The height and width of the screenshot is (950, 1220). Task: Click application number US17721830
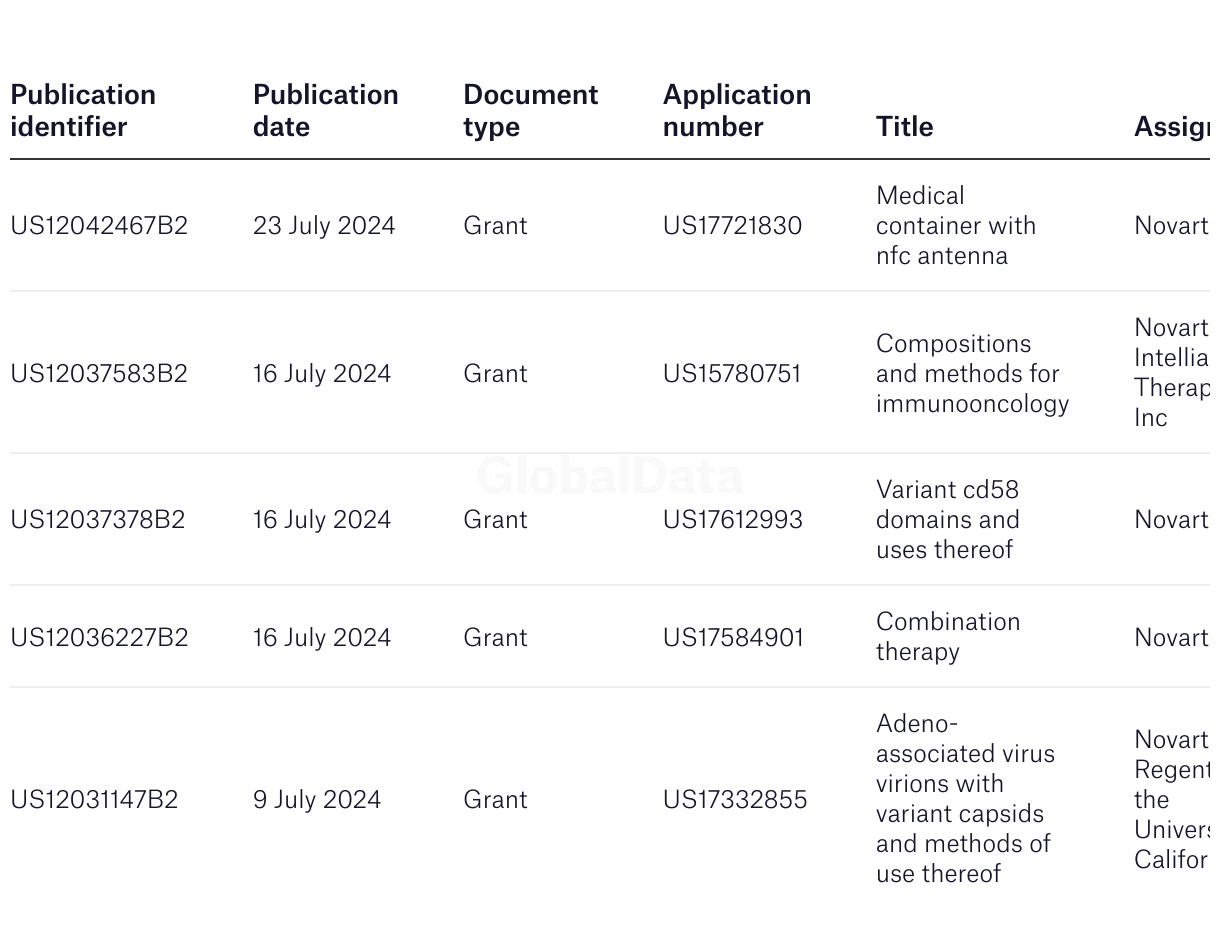[732, 225]
